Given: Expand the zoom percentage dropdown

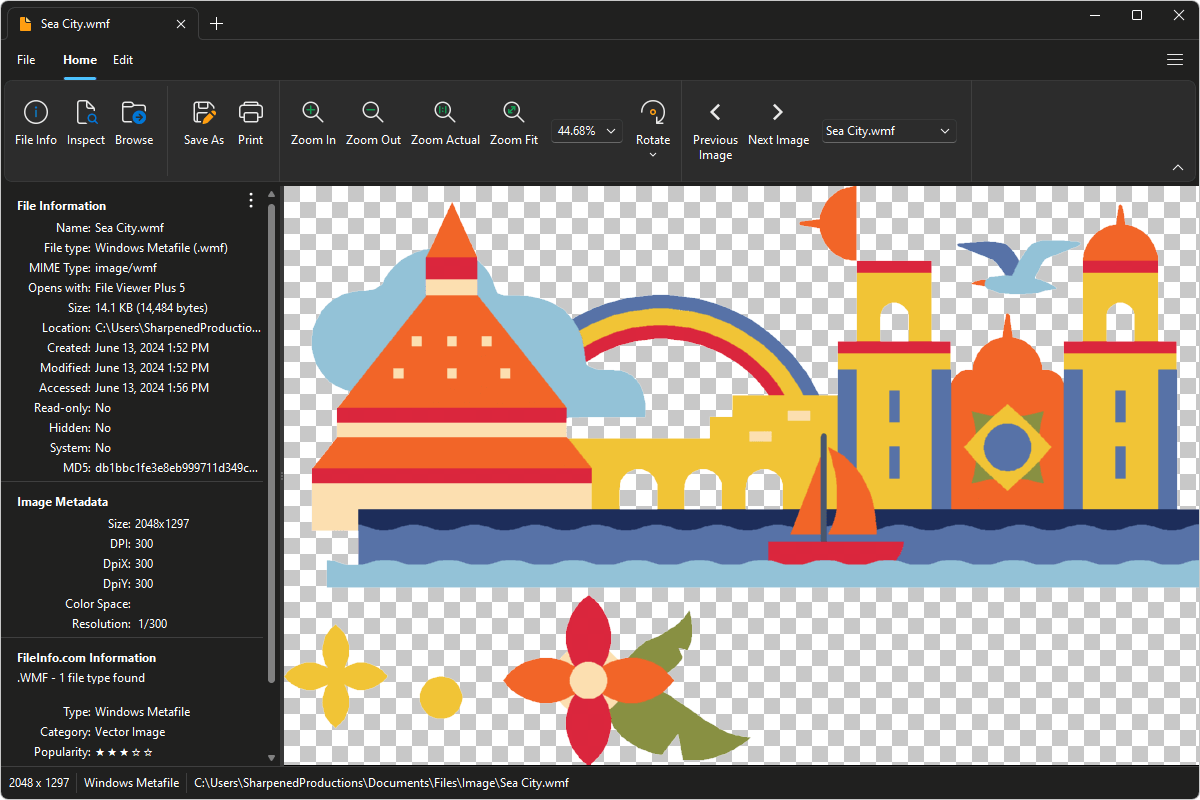Looking at the screenshot, I should [611, 130].
